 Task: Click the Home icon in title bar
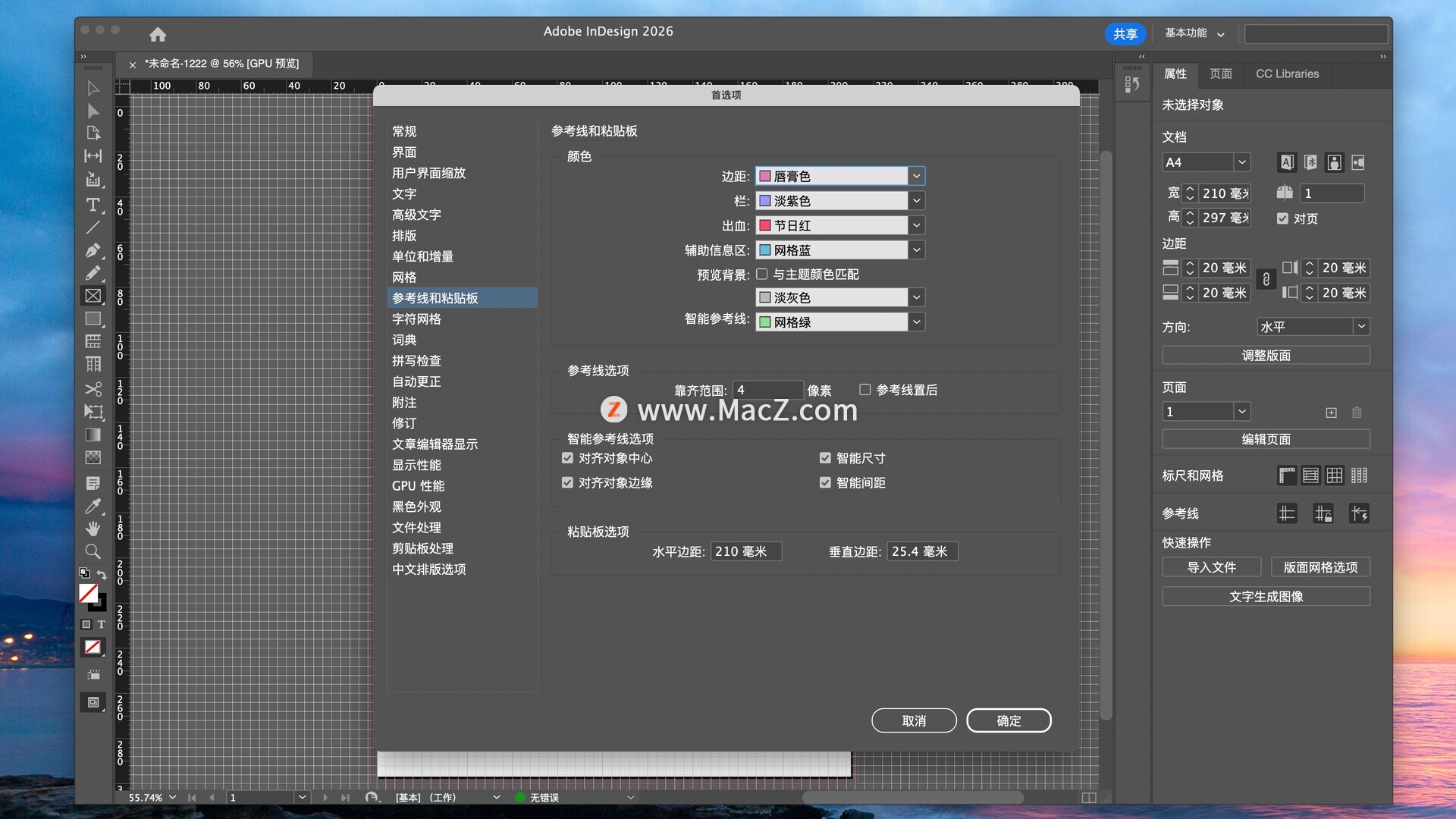(x=158, y=34)
